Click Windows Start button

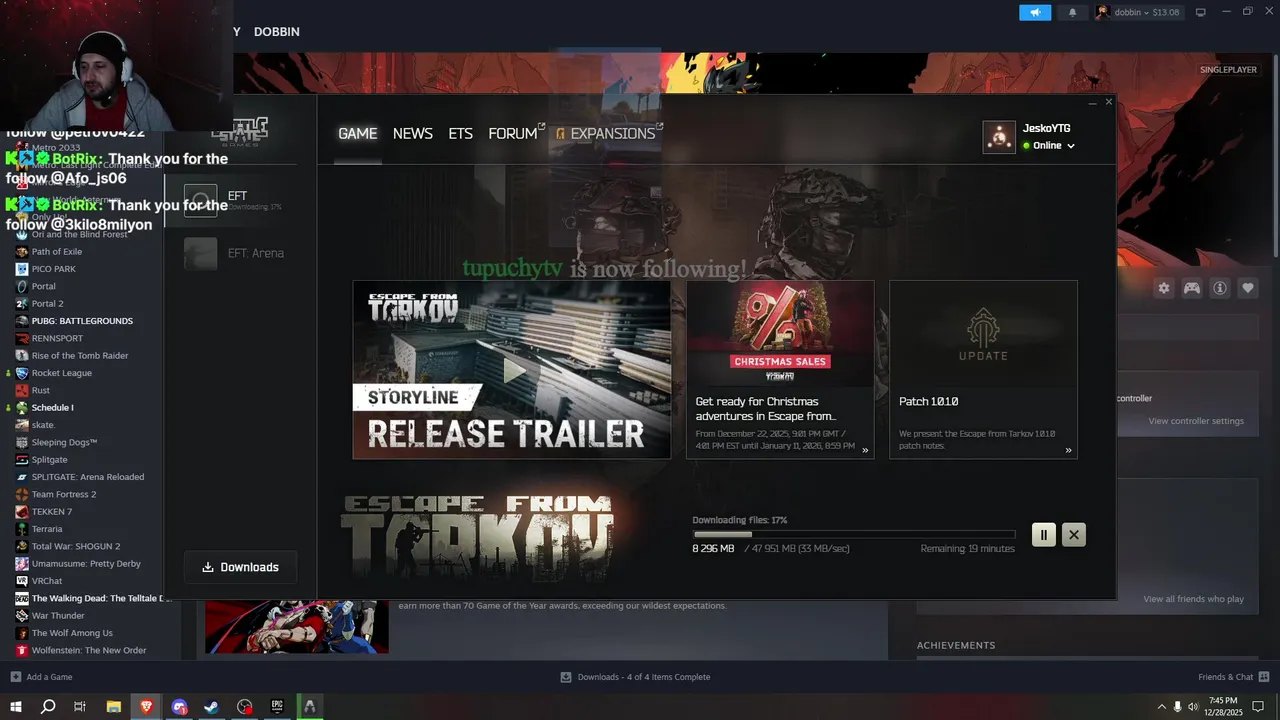point(16,707)
